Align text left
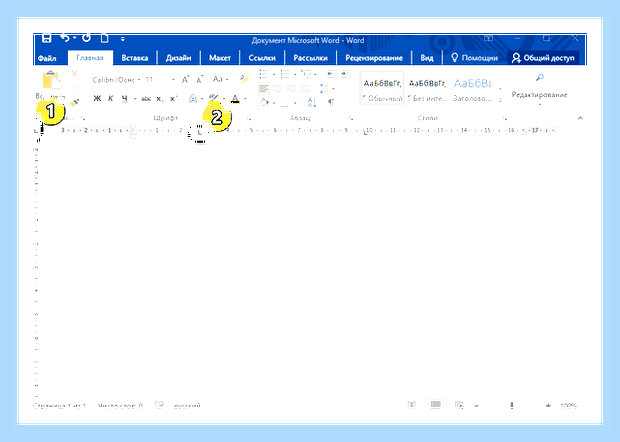The width and height of the screenshot is (620, 442). (263, 89)
